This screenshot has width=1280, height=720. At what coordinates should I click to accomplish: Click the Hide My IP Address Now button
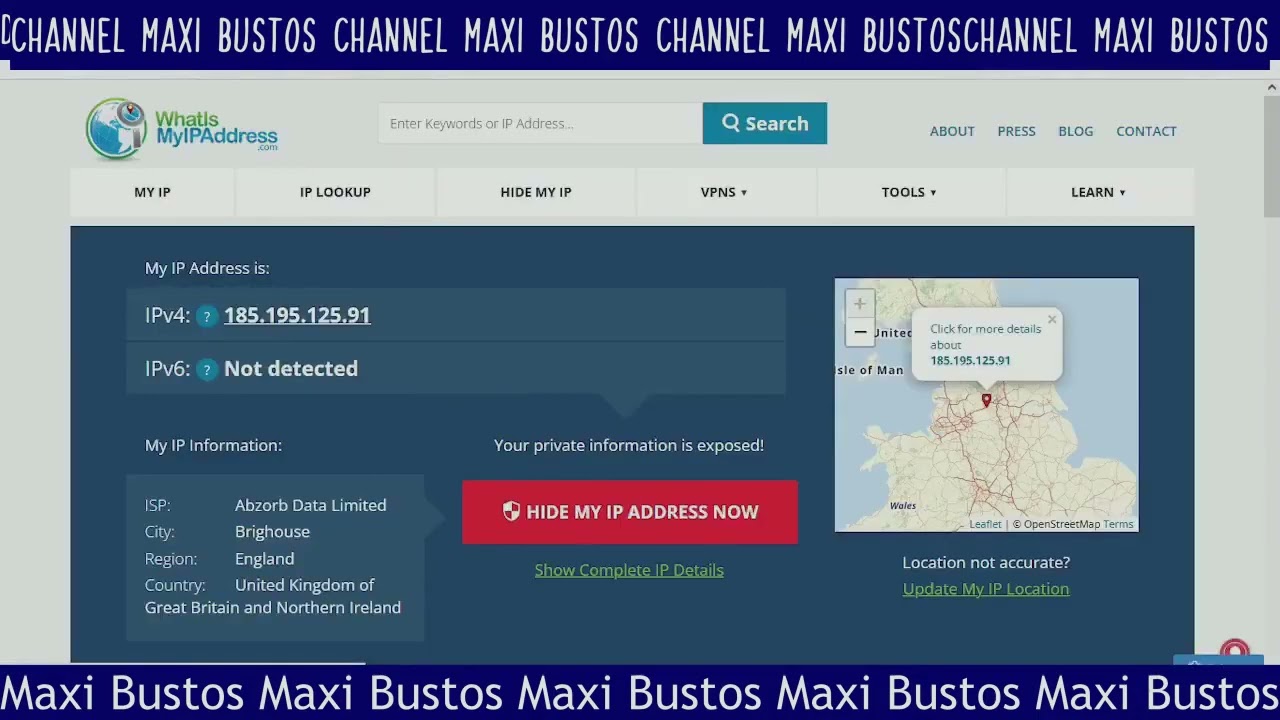630,512
